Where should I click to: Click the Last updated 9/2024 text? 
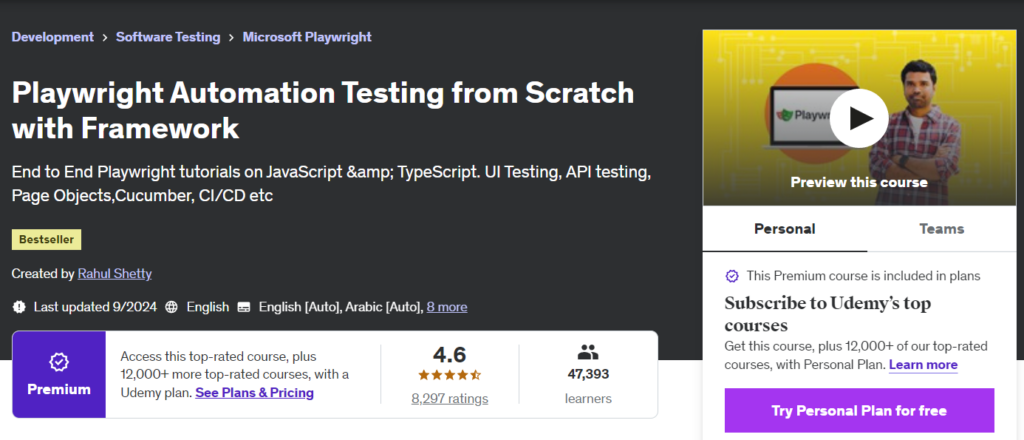[95, 307]
